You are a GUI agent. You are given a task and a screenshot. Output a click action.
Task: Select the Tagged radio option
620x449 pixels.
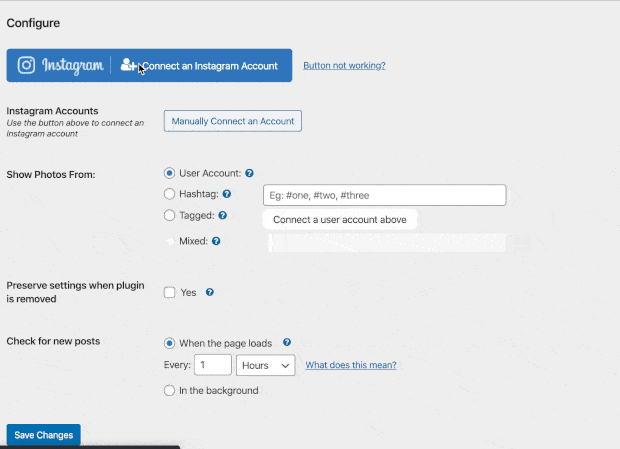[169, 215]
